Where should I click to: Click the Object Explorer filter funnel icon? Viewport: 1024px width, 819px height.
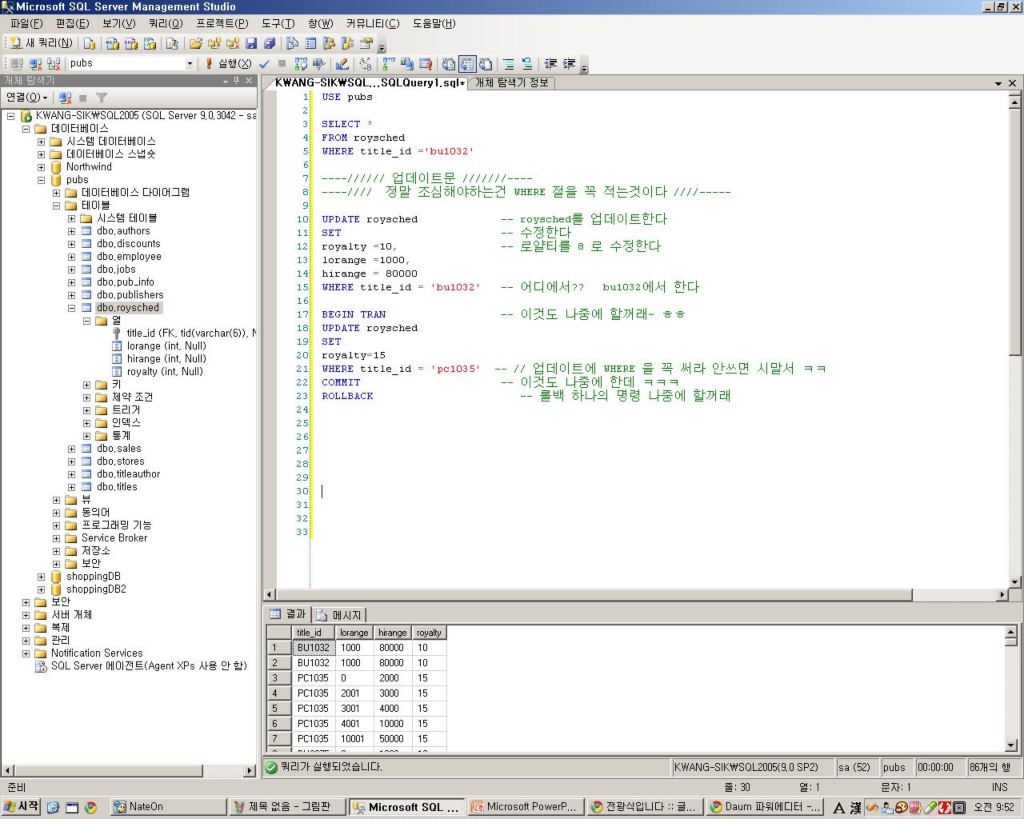click(x=101, y=97)
